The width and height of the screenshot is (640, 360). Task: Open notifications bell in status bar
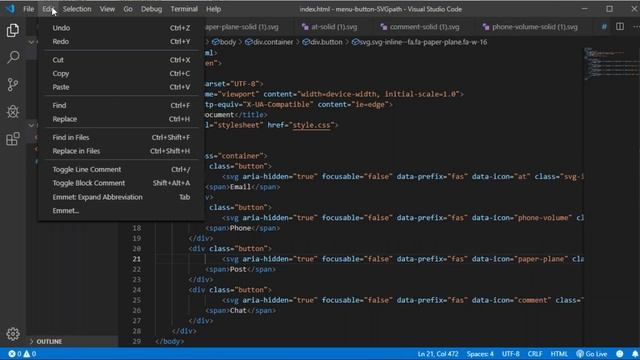click(635, 354)
